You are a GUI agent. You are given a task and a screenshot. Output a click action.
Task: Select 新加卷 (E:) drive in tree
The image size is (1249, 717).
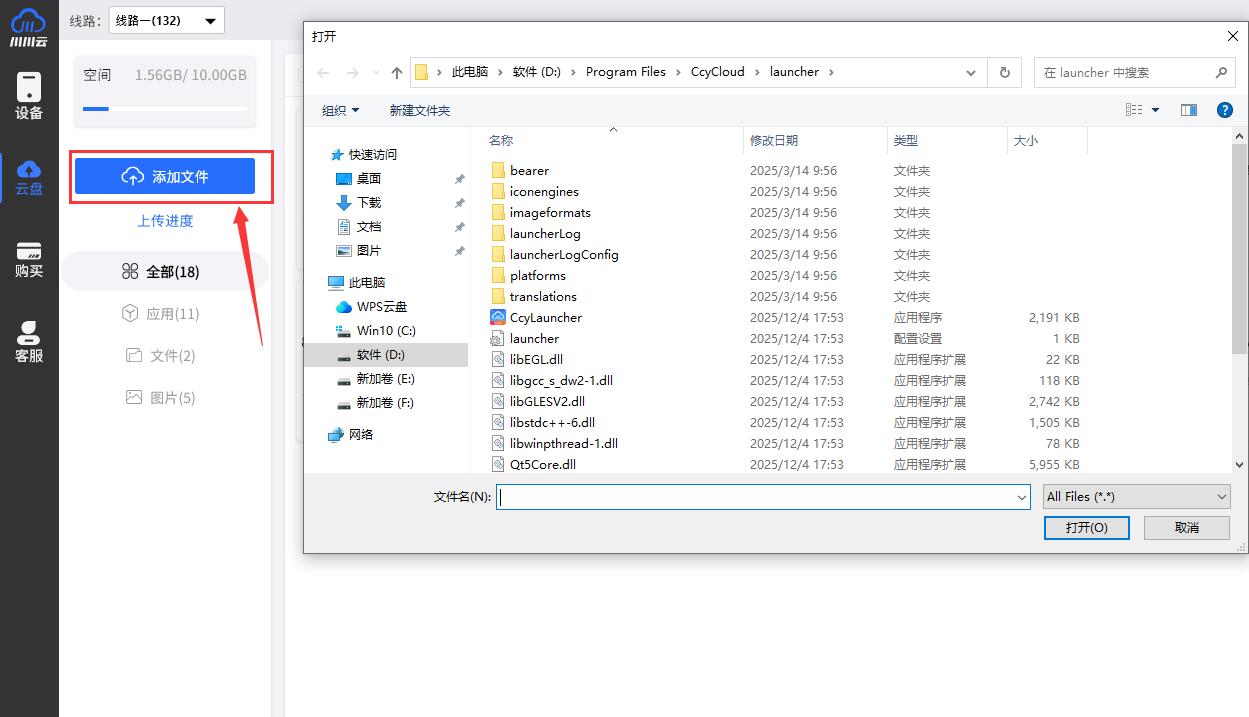pyautogui.click(x=385, y=379)
